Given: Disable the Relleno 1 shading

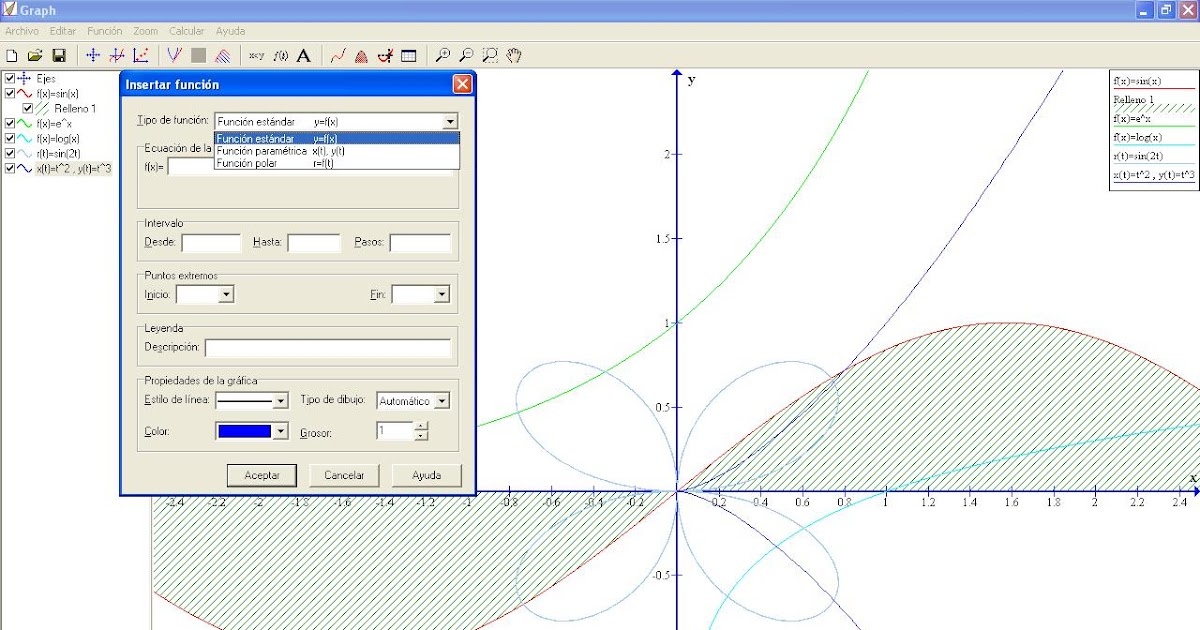Looking at the screenshot, I should (x=26, y=107).
